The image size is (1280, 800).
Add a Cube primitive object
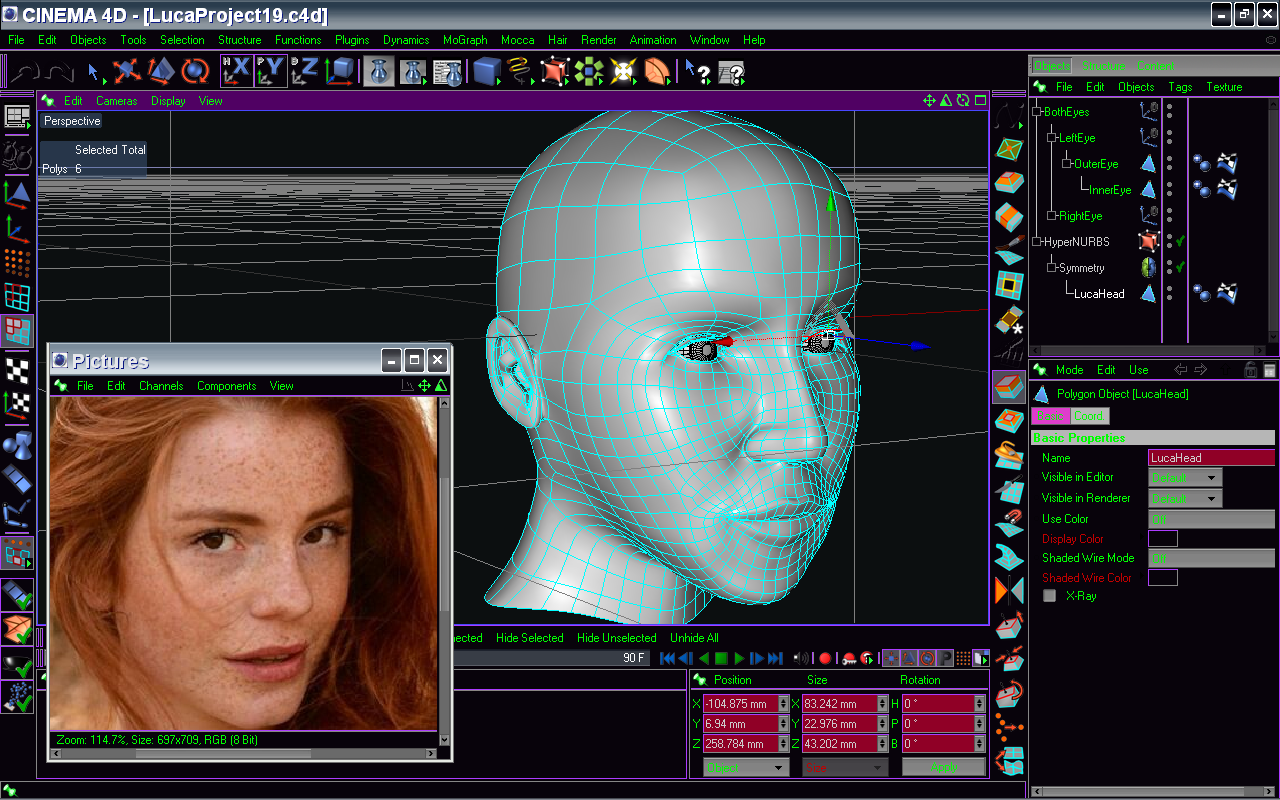pos(486,71)
